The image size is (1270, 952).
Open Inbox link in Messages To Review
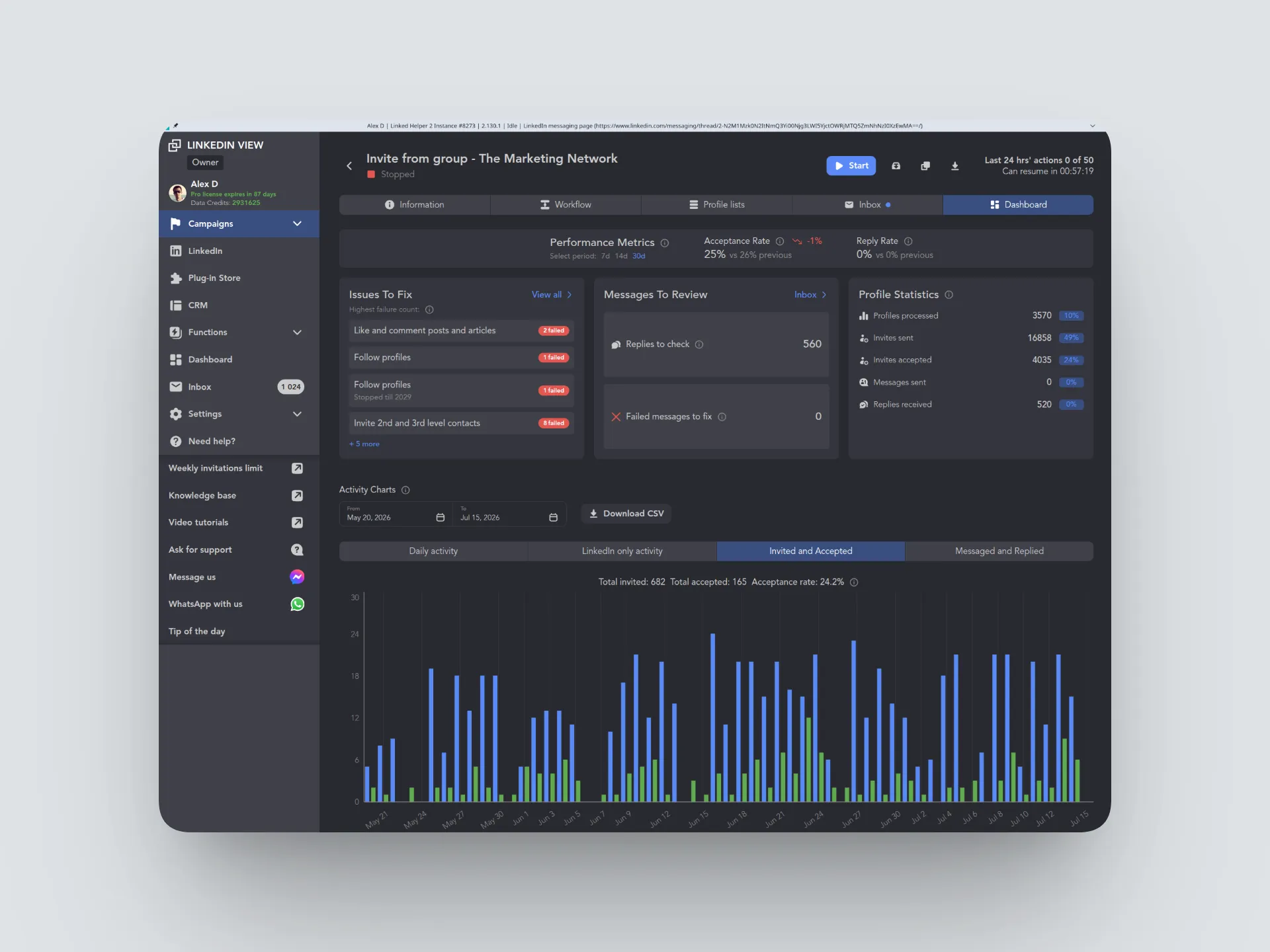(810, 294)
